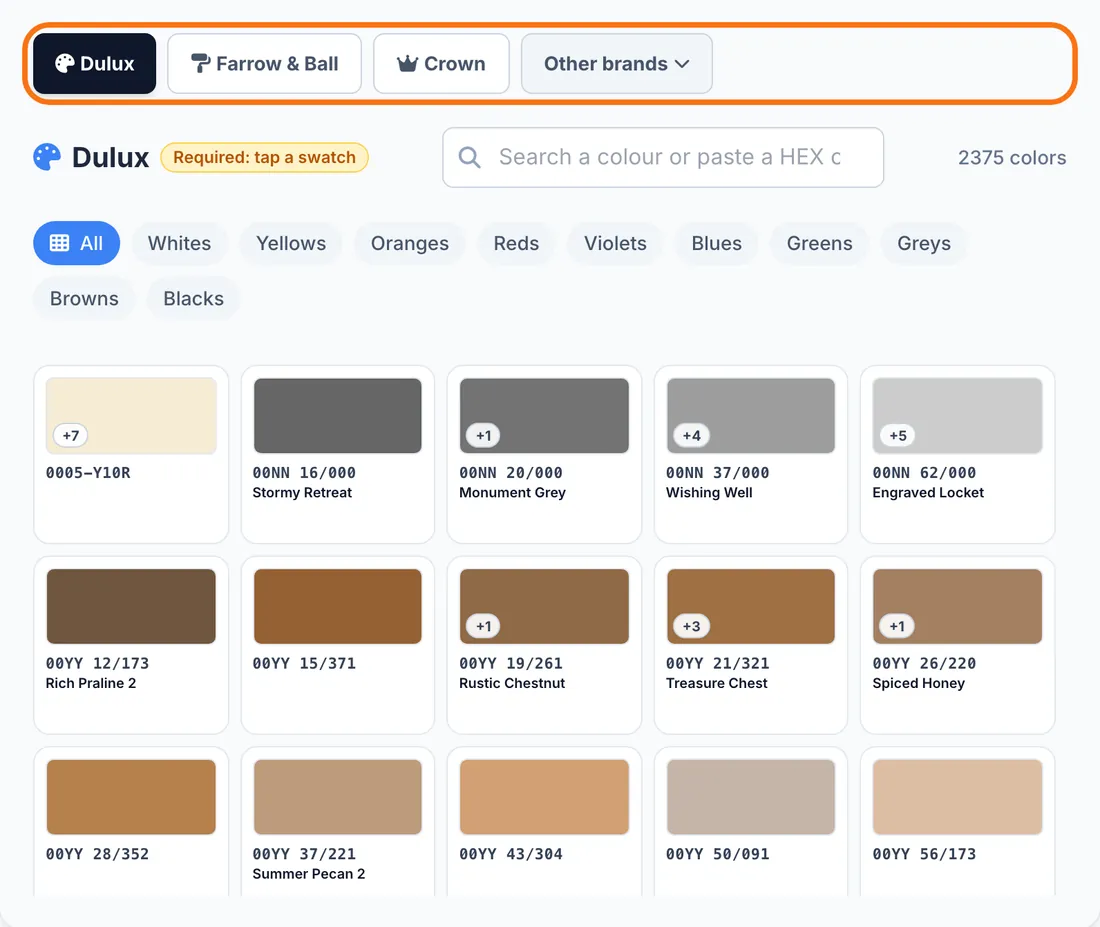Filter by Blues
This screenshot has width=1100, height=927.
pyautogui.click(x=716, y=244)
